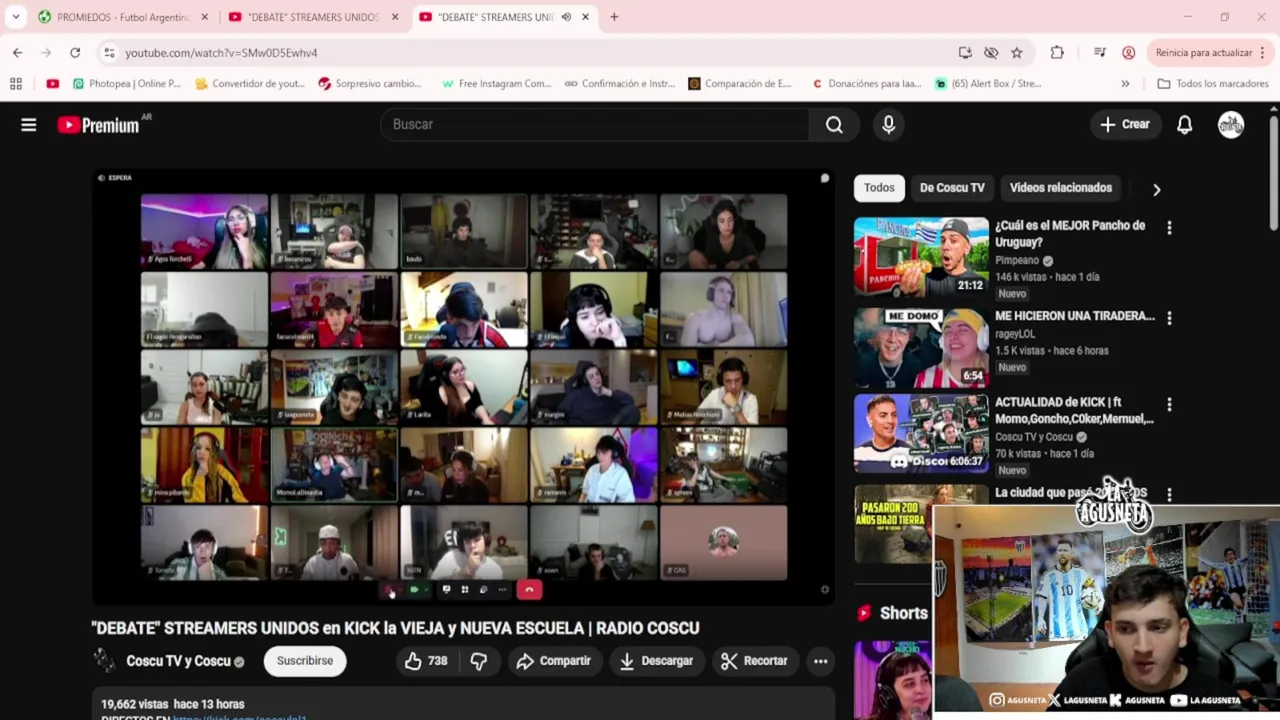Image resolution: width=1280 pixels, height=720 pixels.
Task: Open the YouTube account avatar menu
Action: point(1231,124)
